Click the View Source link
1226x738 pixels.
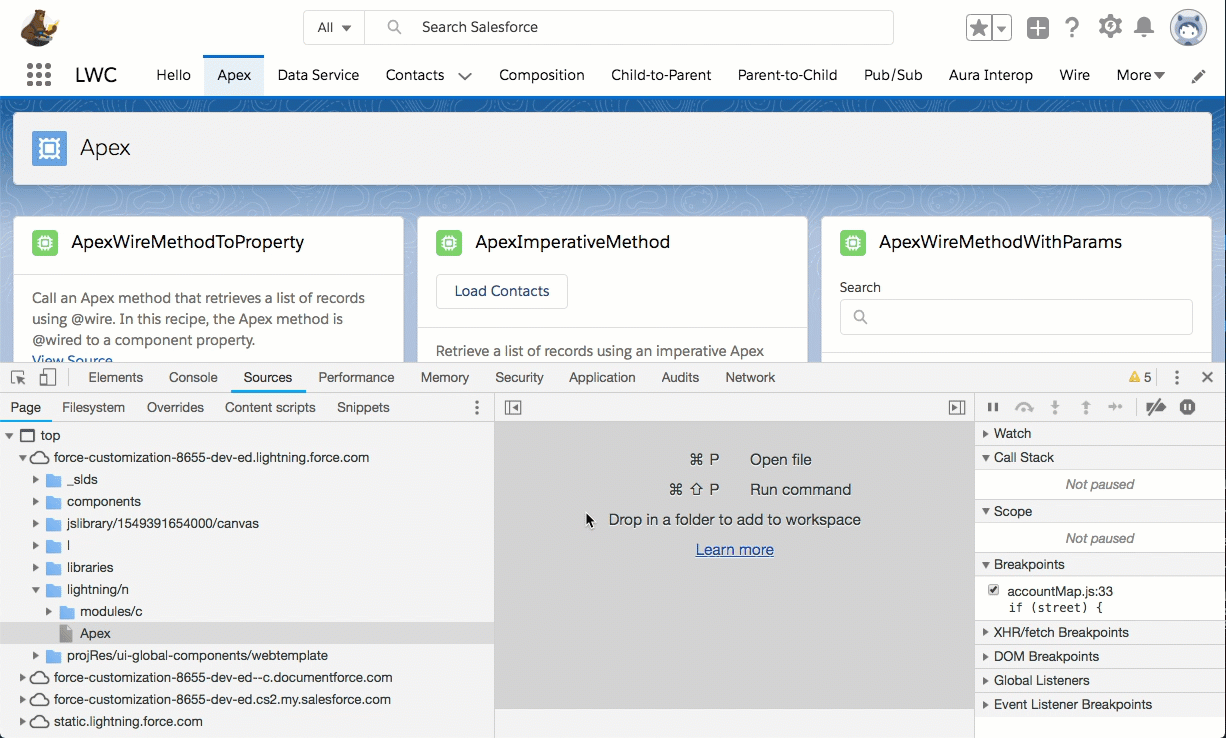pyautogui.click(x=72, y=359)
